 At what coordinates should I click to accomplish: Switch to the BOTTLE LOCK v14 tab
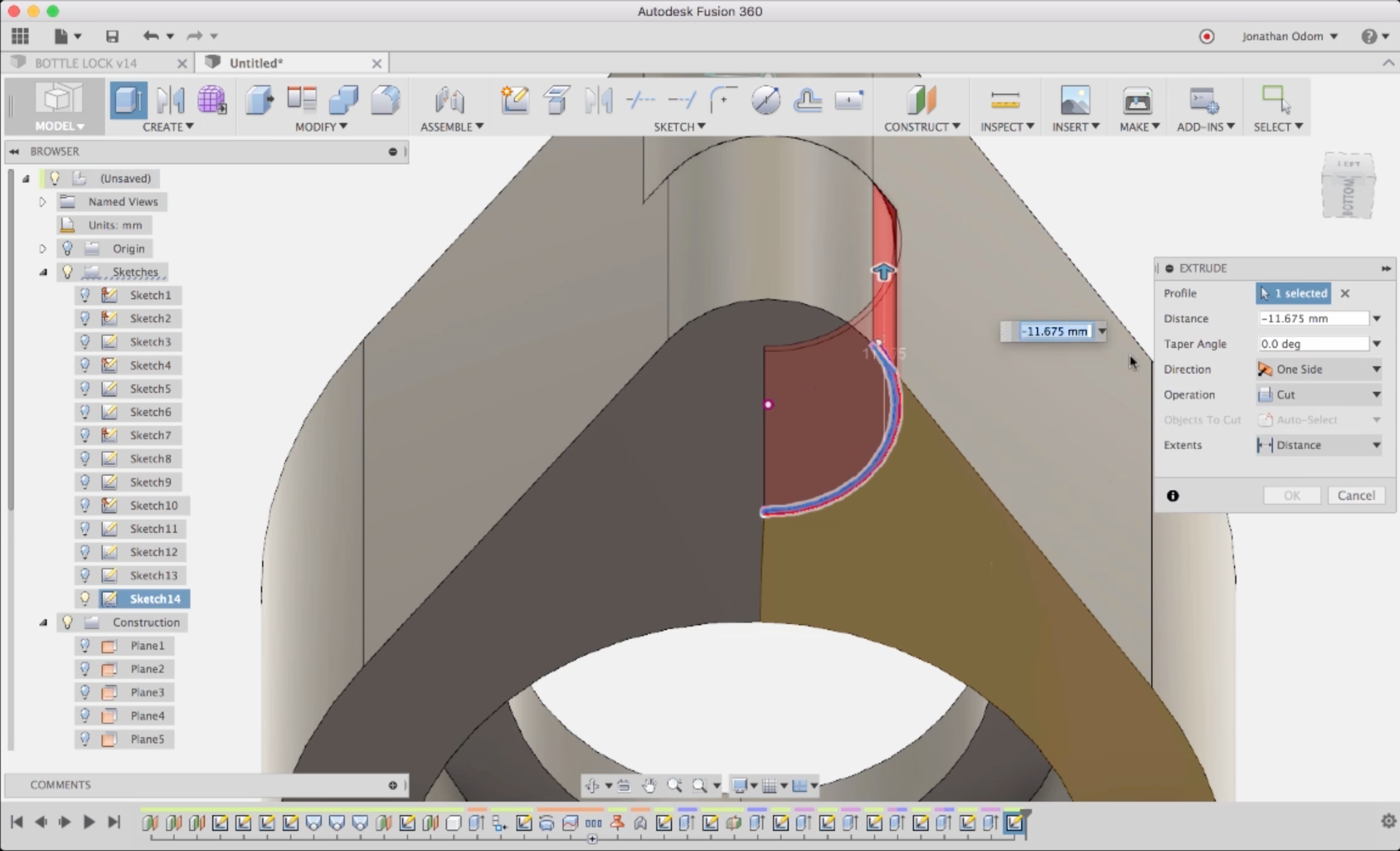86,63
